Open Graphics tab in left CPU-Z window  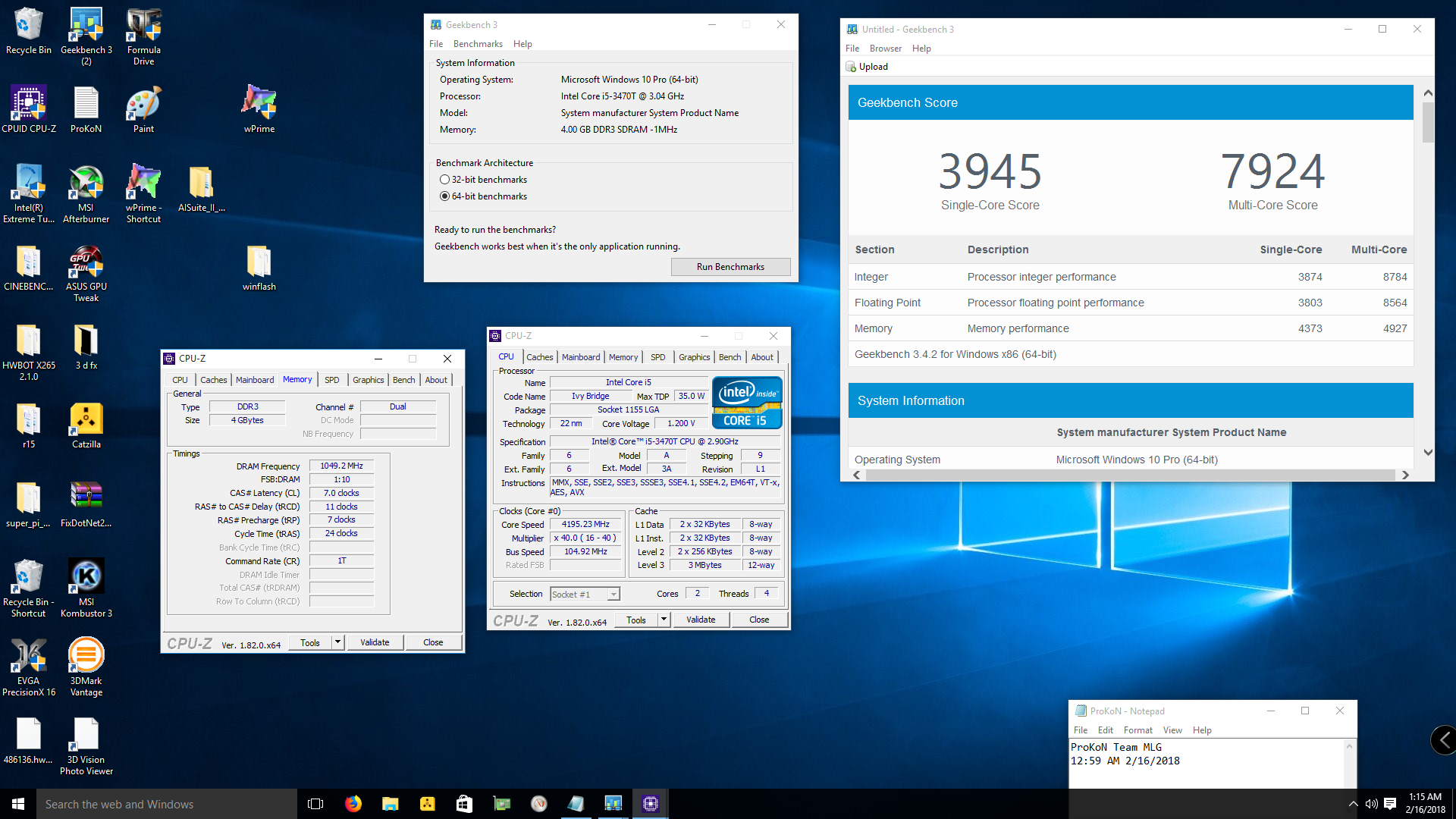point(368,380)
